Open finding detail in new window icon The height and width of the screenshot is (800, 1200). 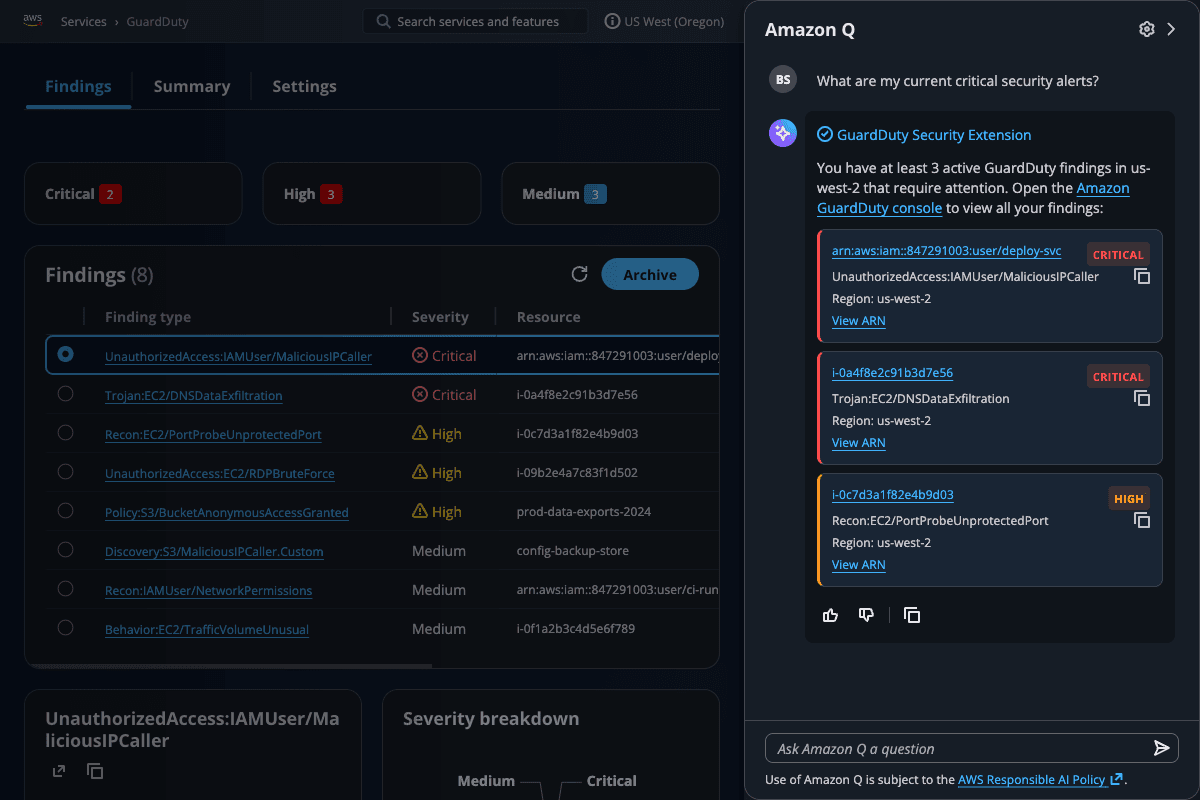59,771
